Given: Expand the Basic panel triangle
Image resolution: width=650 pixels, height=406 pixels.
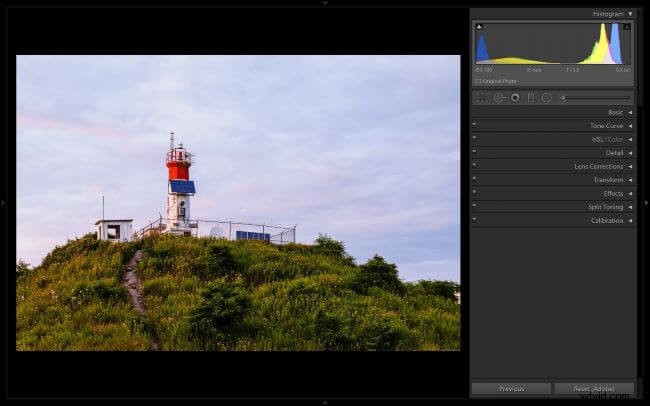Looking at the screenshot, I should pos(630,112).
